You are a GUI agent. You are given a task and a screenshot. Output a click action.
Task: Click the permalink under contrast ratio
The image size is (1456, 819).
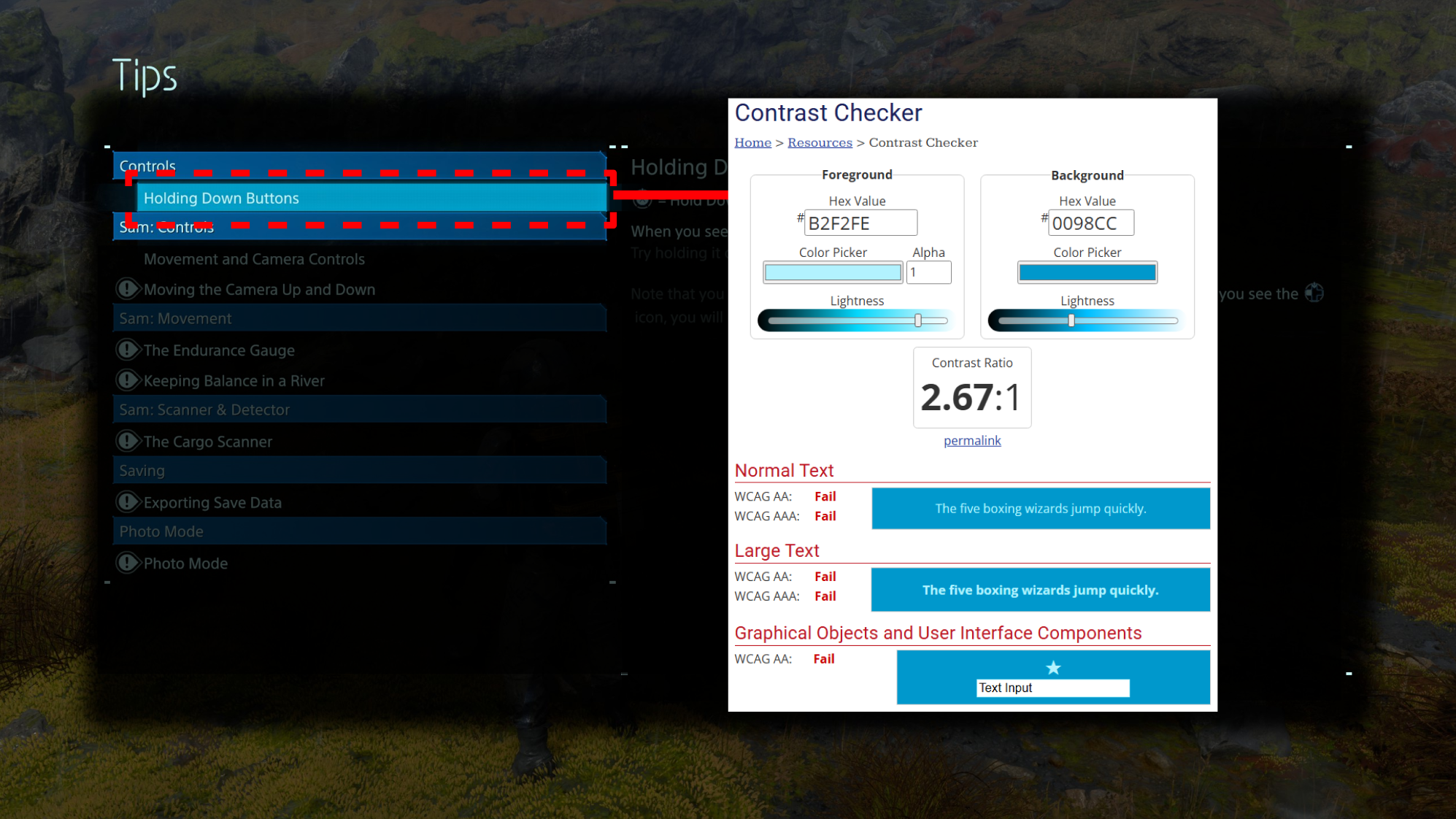click(971, 440)
